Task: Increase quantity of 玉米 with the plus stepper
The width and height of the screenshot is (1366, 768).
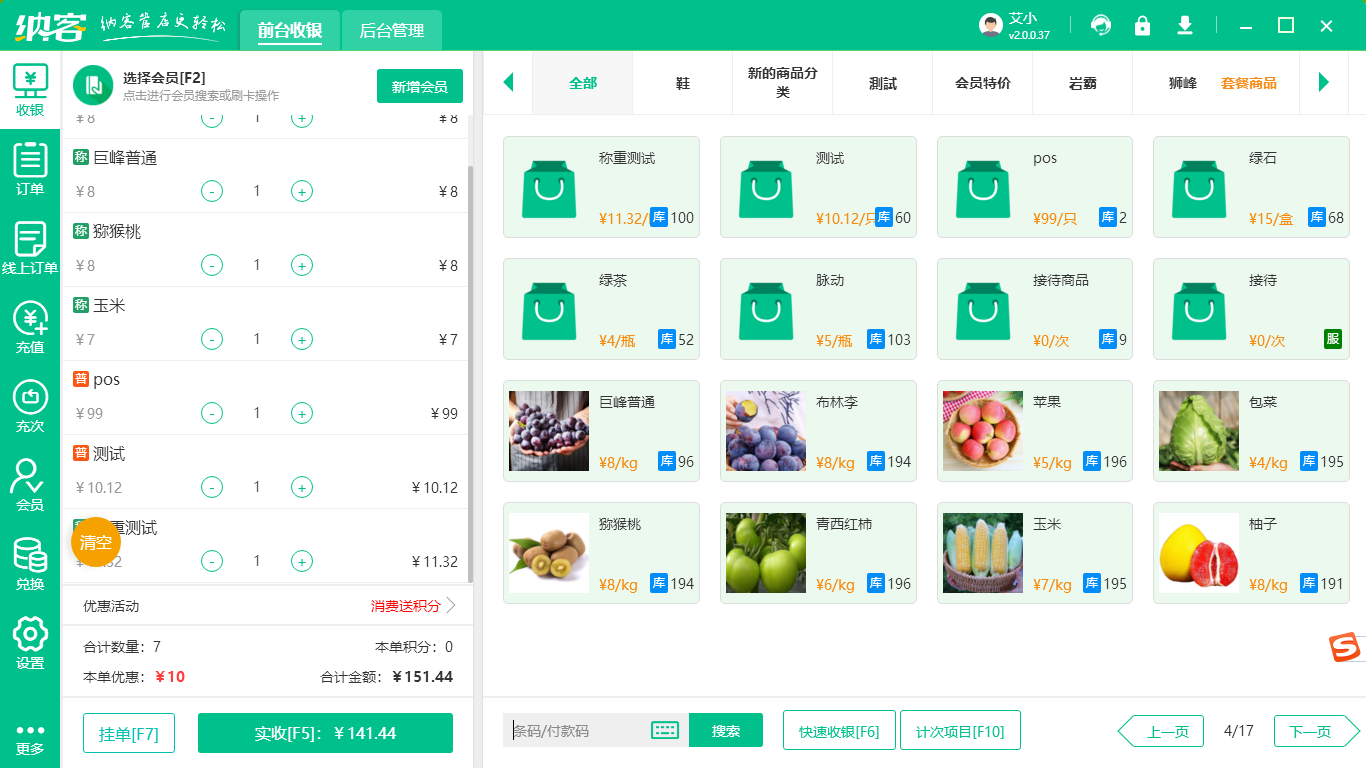Action: pos(301,339)
